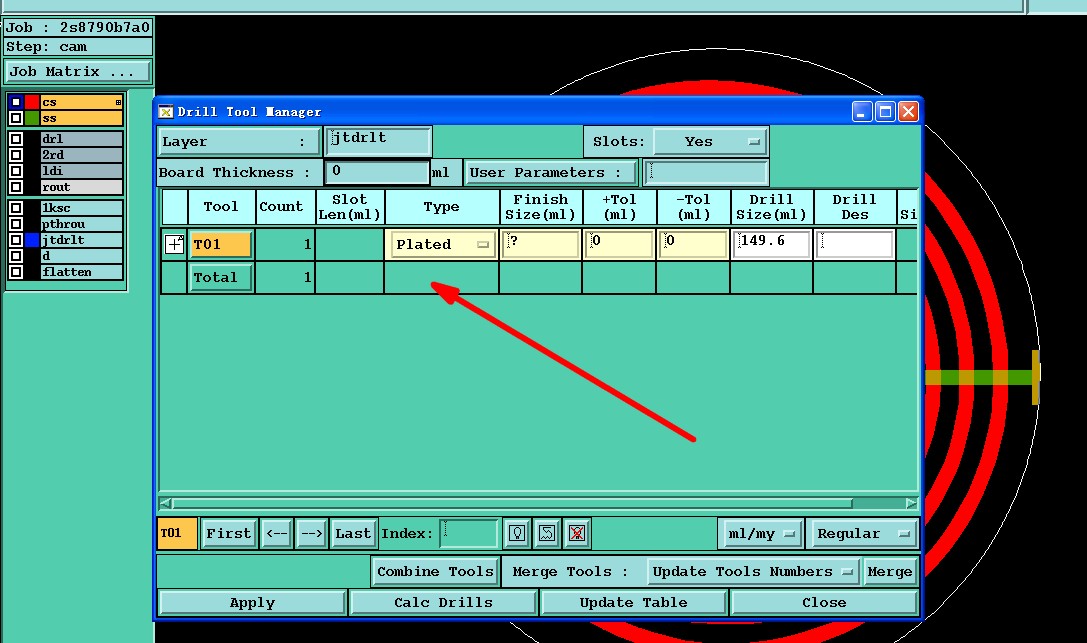This screenshot has width=1087, height=643.
Task: Click the Layer field showing jtdrlt
Action: (379, 141)
